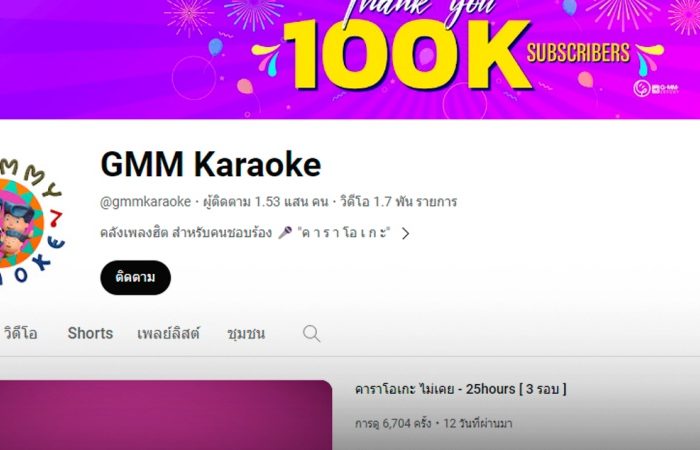Click the GMM Karaoke channel name heading
Viewport: 700px width, 450px height.
pos(211,164)
